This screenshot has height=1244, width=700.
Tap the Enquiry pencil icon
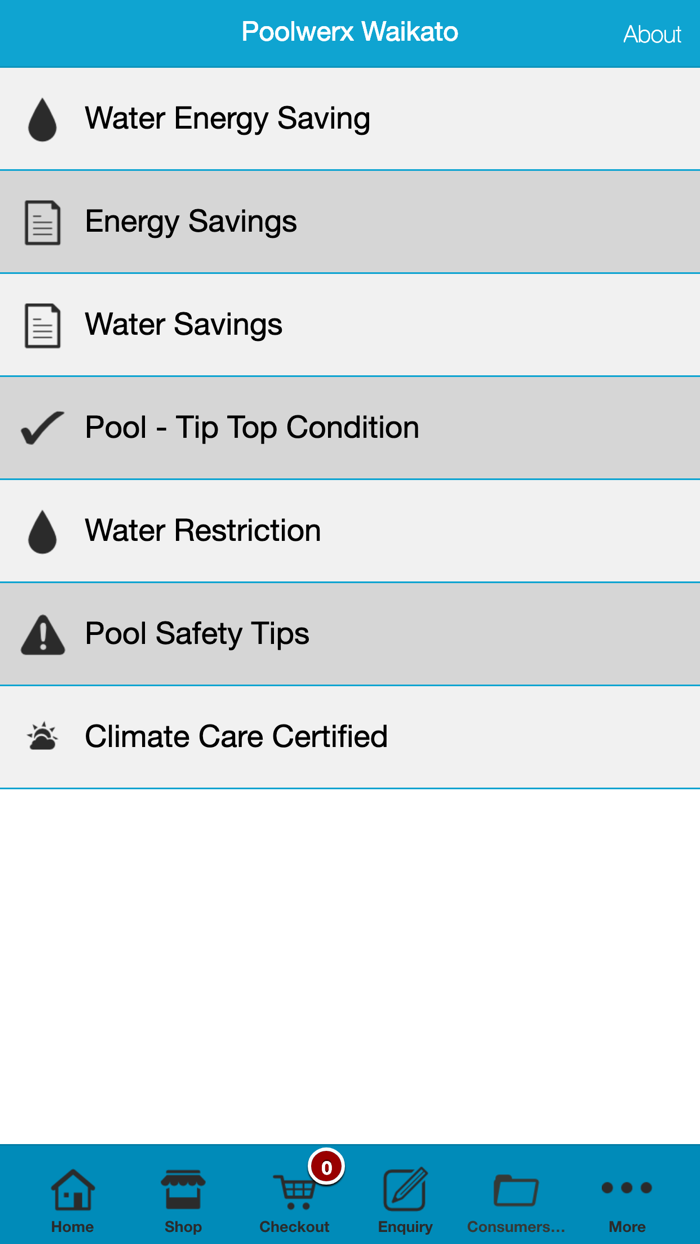tap(405, 1190)
